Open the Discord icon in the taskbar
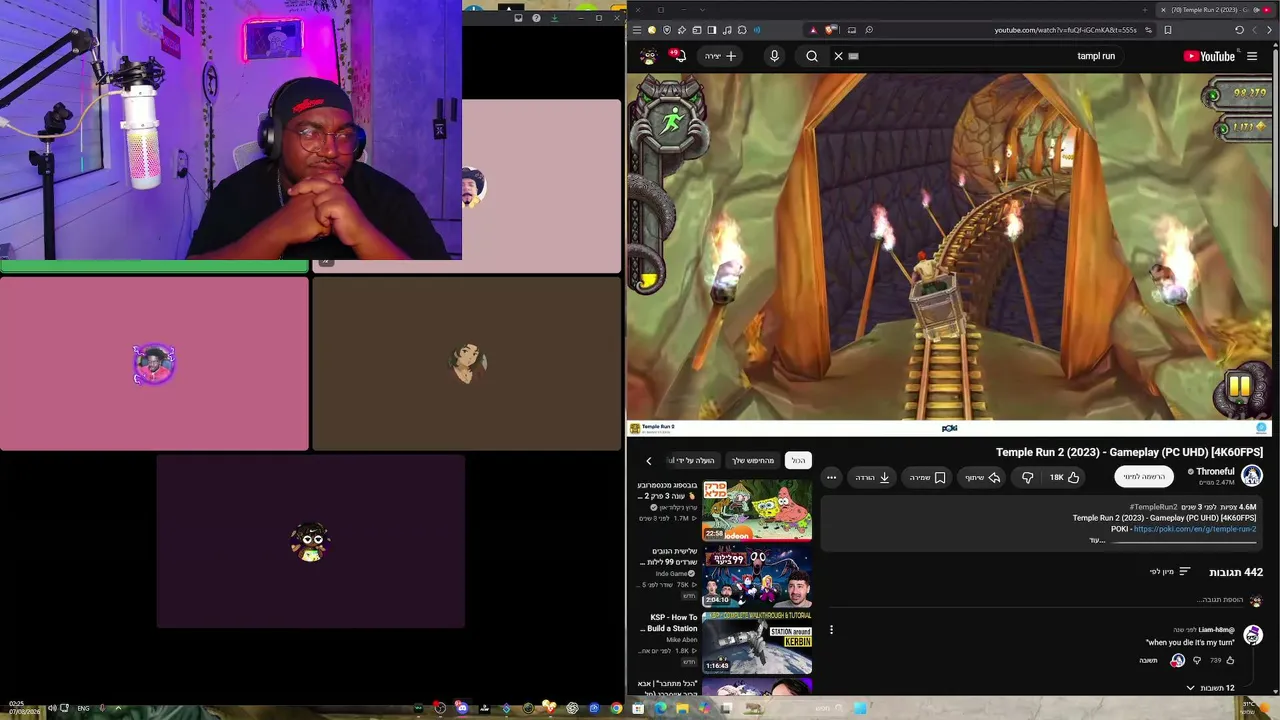This screenshot has height=720, width=1280. (462, 708)
